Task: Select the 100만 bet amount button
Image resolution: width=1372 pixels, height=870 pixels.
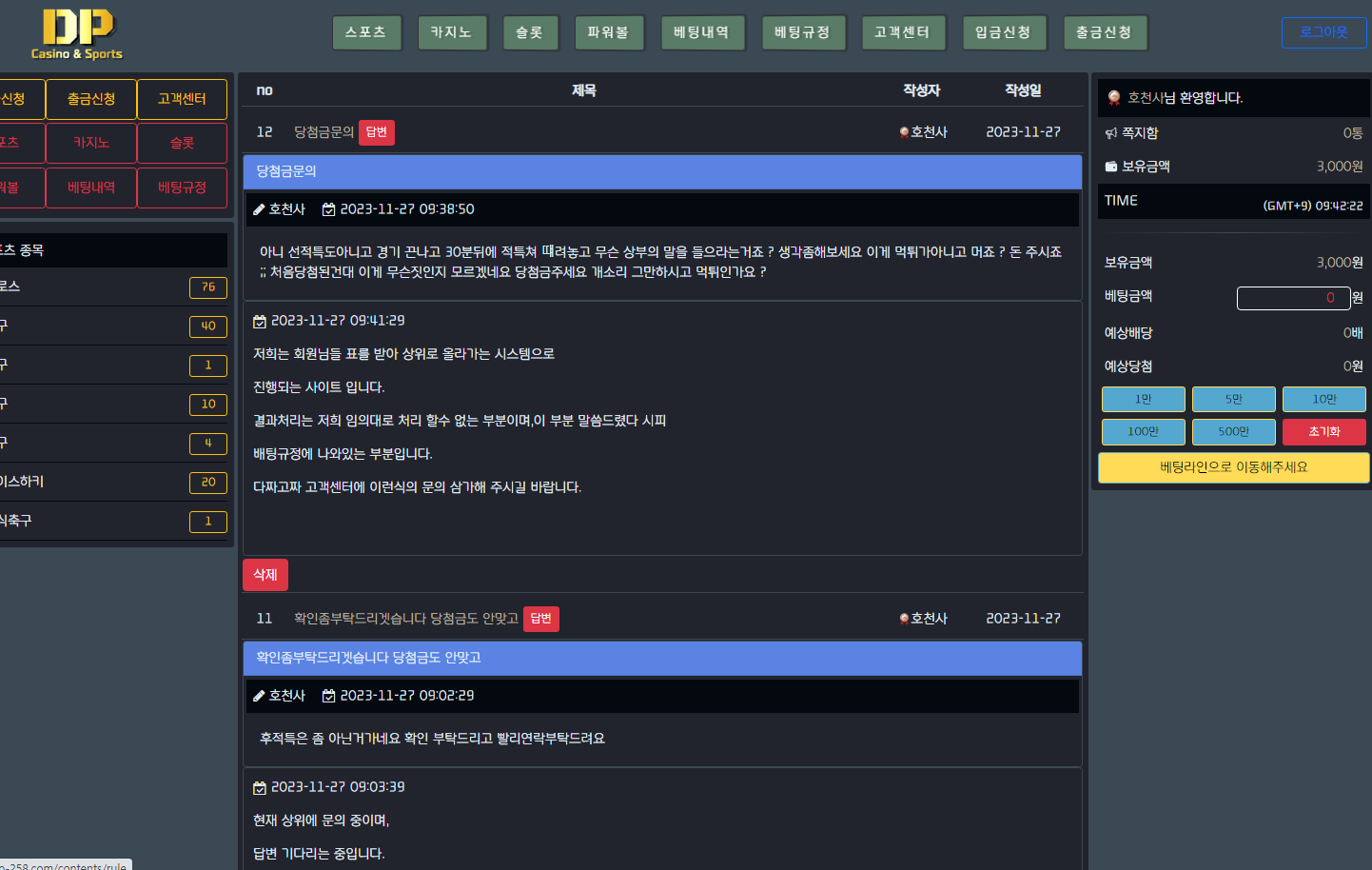Action: [1143, 432]
